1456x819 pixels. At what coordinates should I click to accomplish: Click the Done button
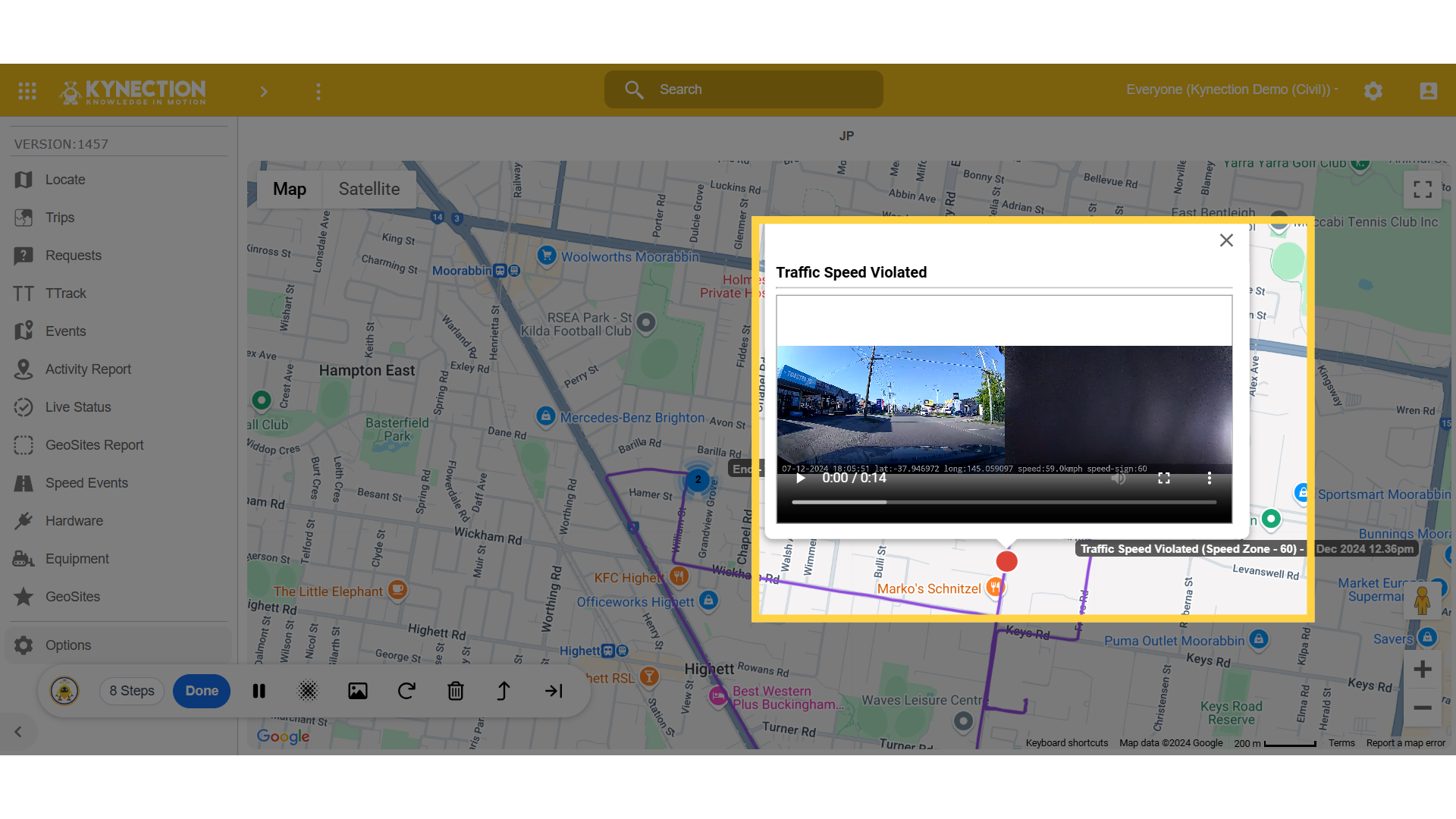(x=202, y=691)
